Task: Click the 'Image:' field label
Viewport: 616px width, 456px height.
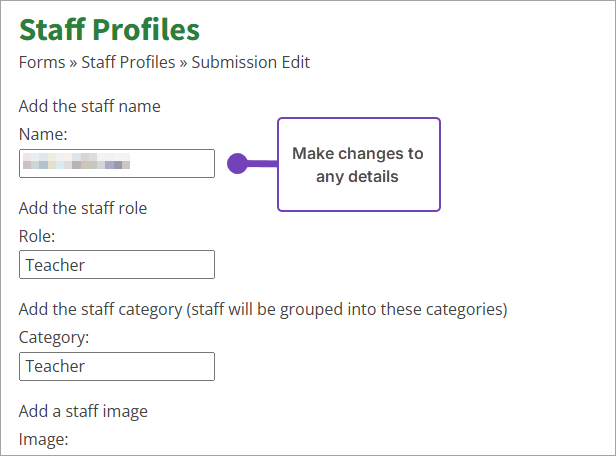Action: 43,439
